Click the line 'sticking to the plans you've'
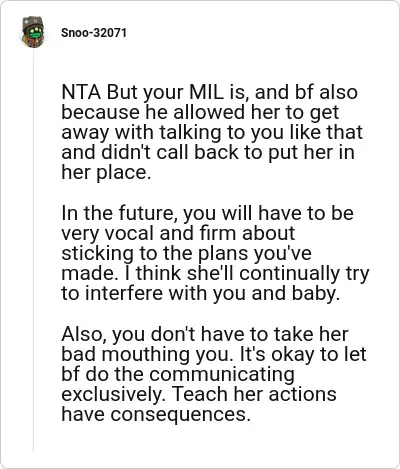Viewport: 400px width, 469px height. point(186,253)
